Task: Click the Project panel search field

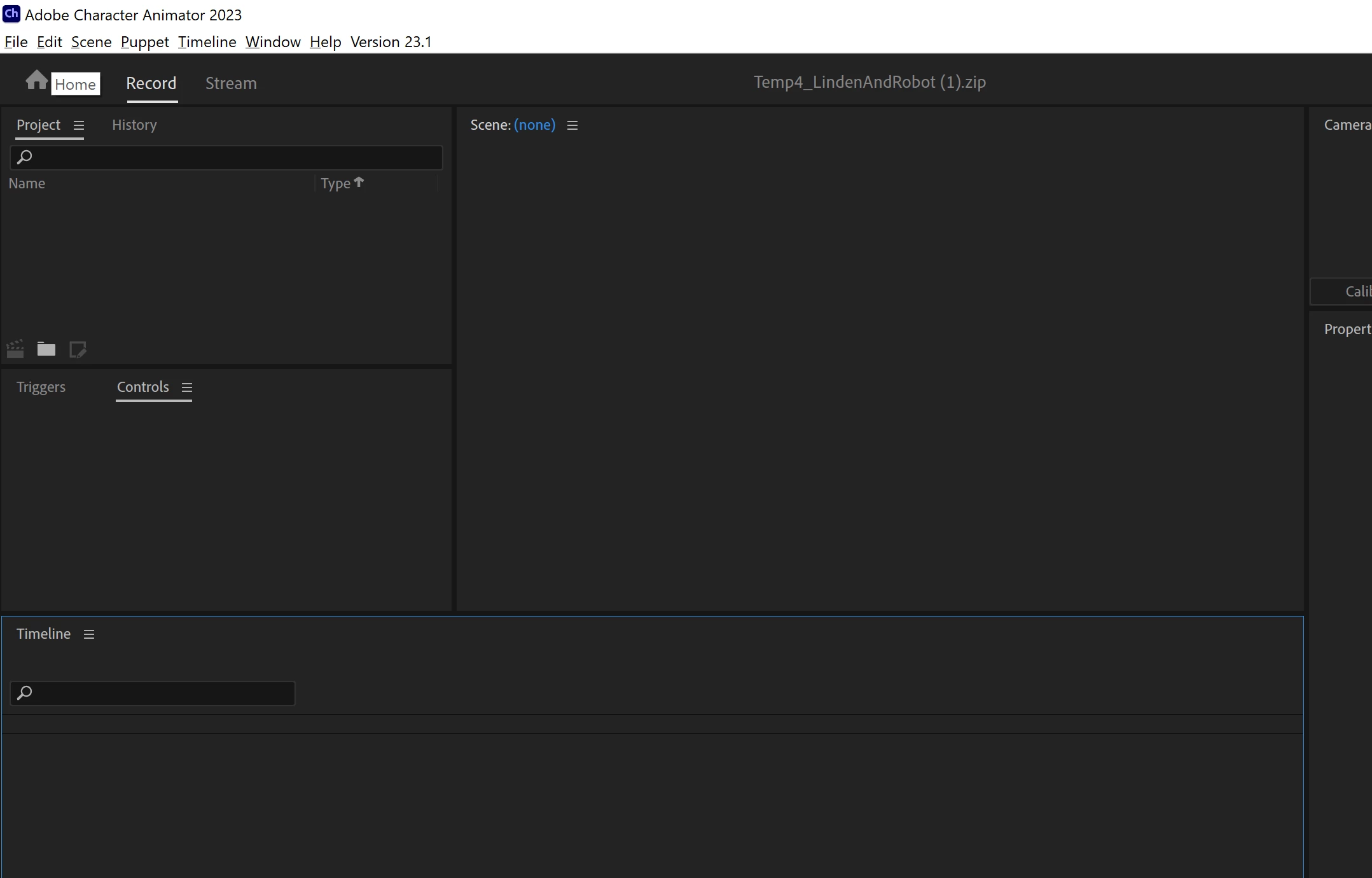Action: tap(235, 157)
